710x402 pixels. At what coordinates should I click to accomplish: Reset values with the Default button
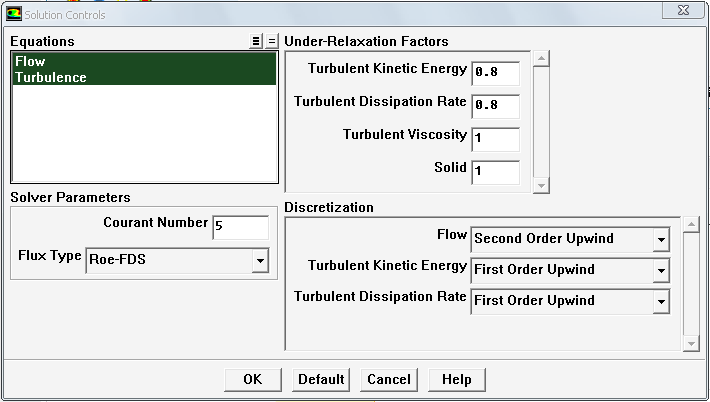coord(321,380)
